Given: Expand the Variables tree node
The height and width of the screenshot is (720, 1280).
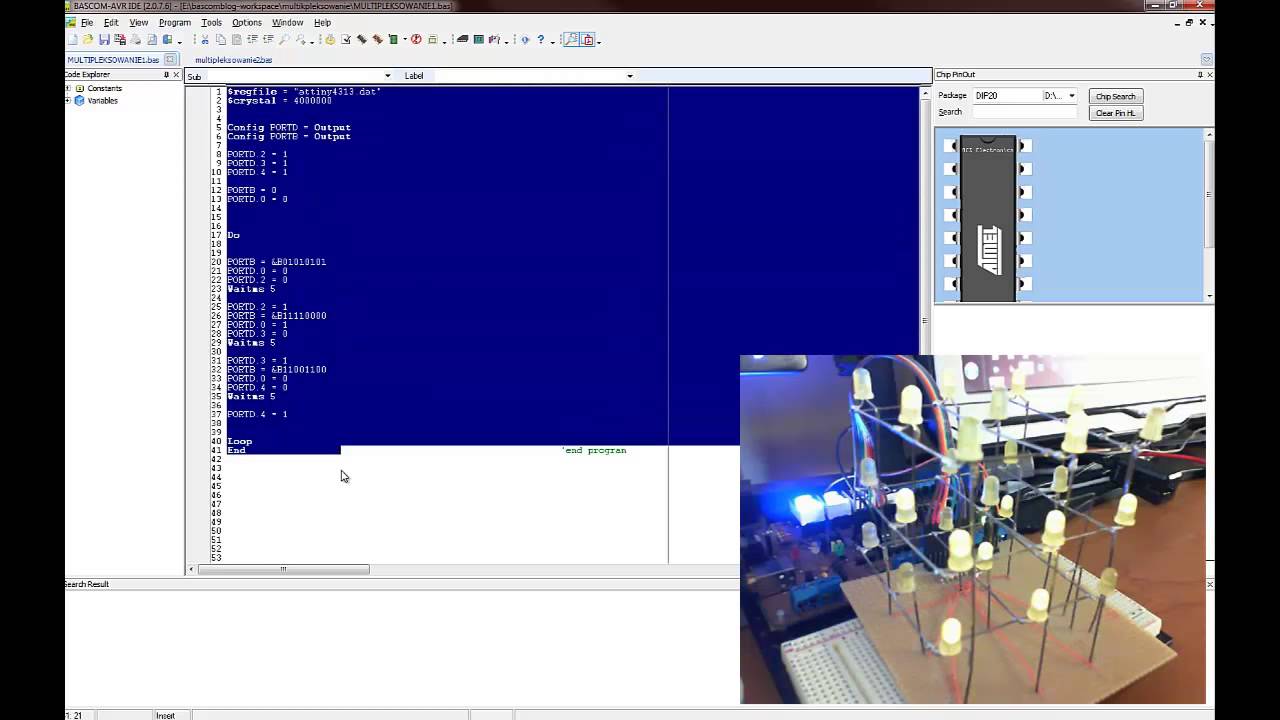Looking at the screenshot, I should point(68,100).
